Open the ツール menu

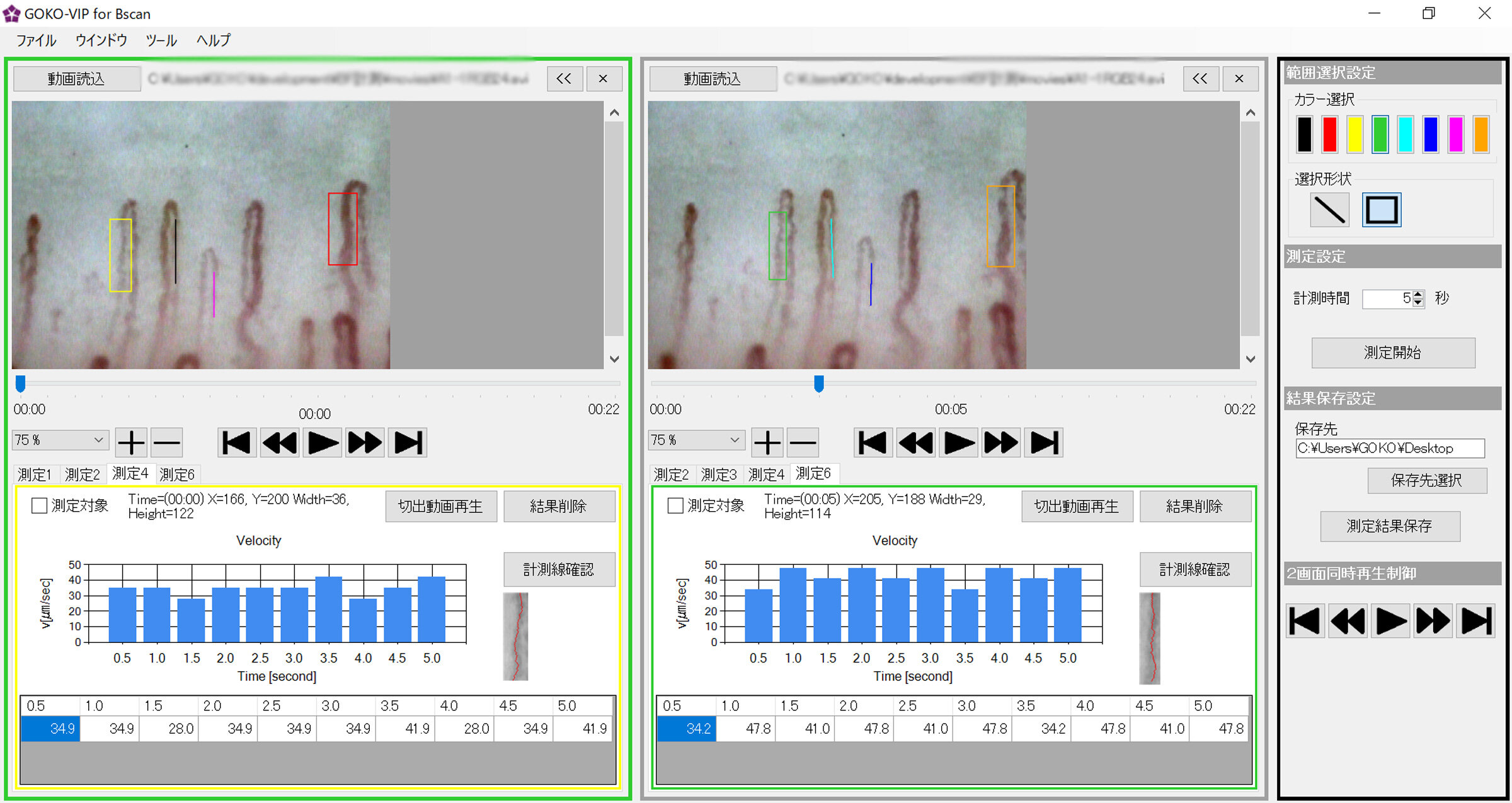[161, 40]
